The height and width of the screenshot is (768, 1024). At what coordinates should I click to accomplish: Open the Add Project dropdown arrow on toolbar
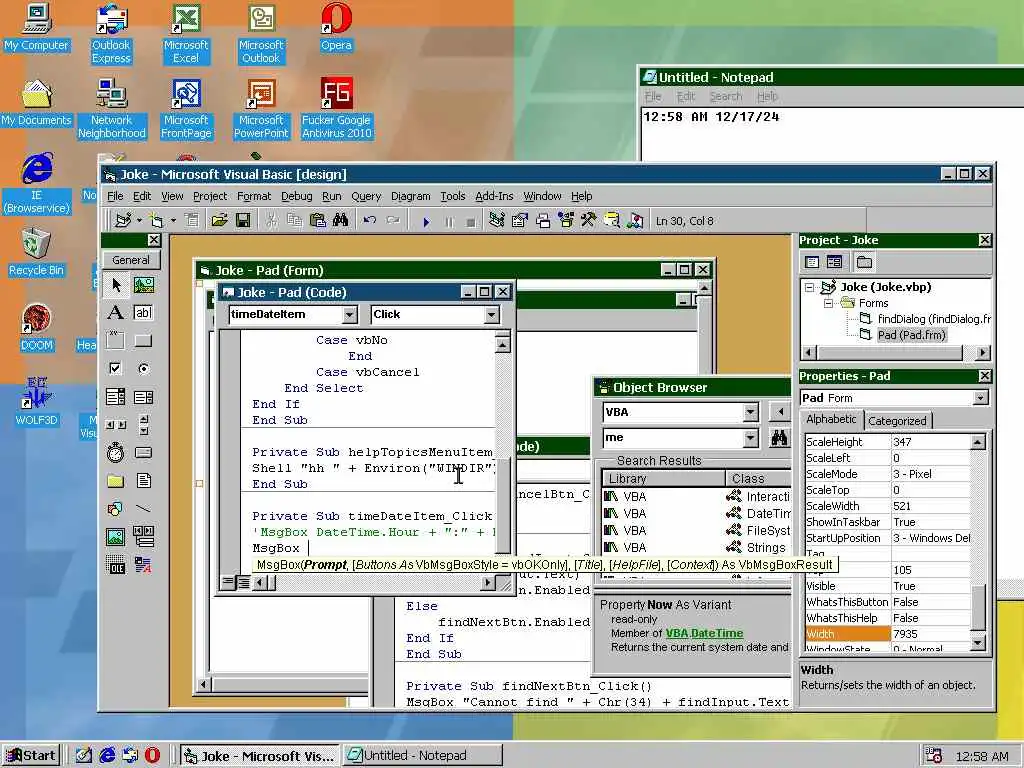[139, 221]
